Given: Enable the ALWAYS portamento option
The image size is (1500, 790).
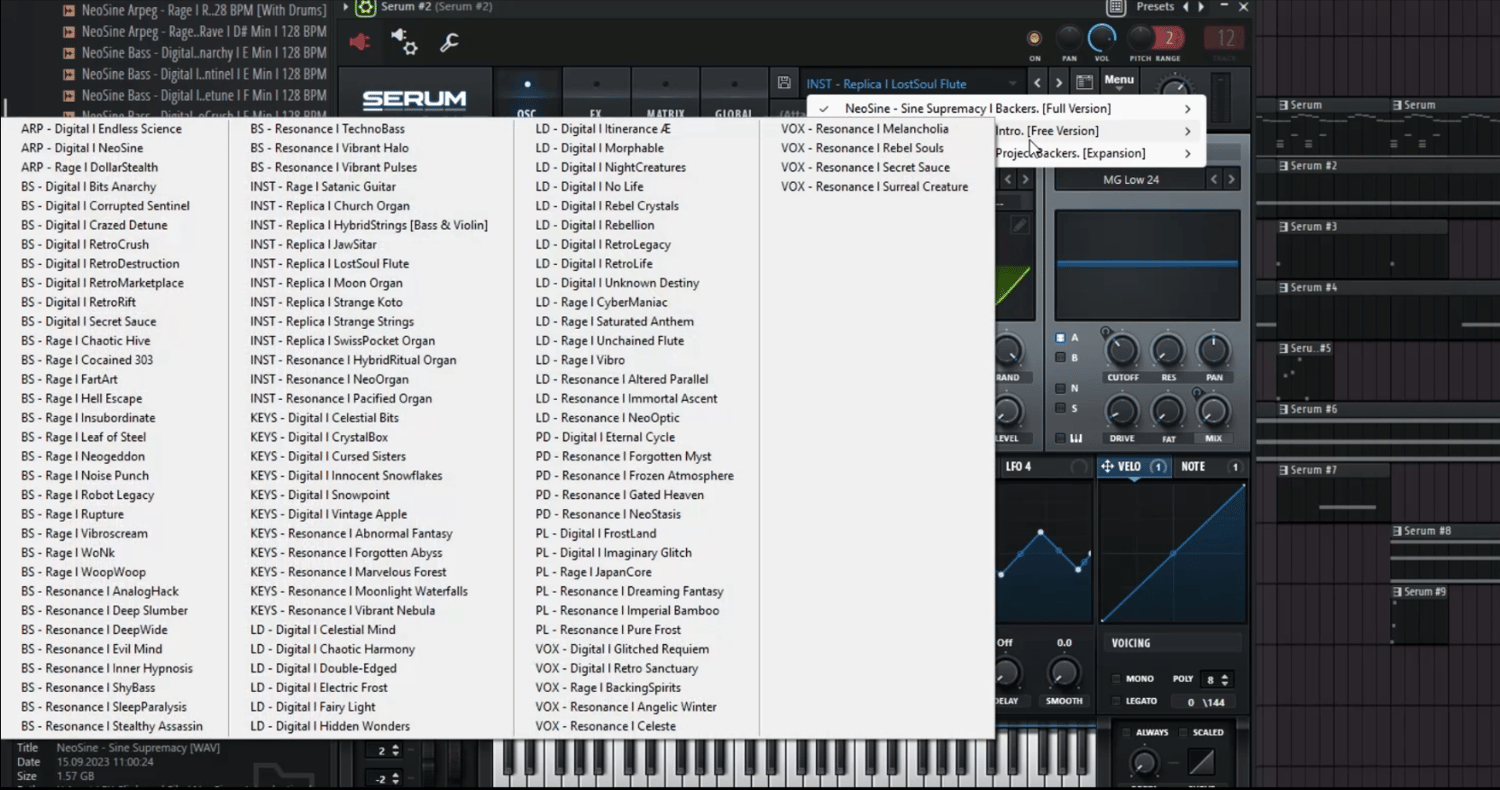Looking at the screenshot, I should click(1127, 733).
